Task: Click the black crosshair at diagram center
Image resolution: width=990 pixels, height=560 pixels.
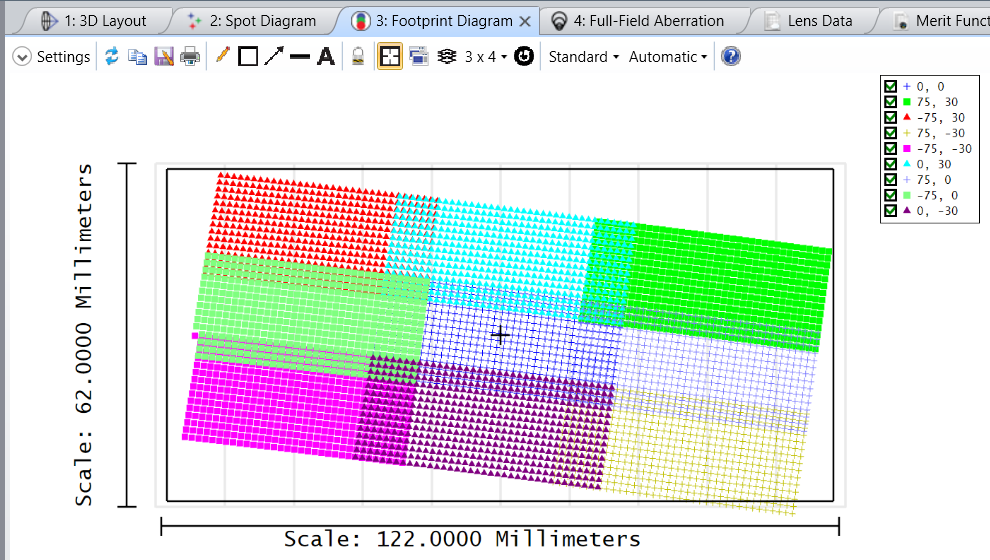Action: (x=499, y=335)
